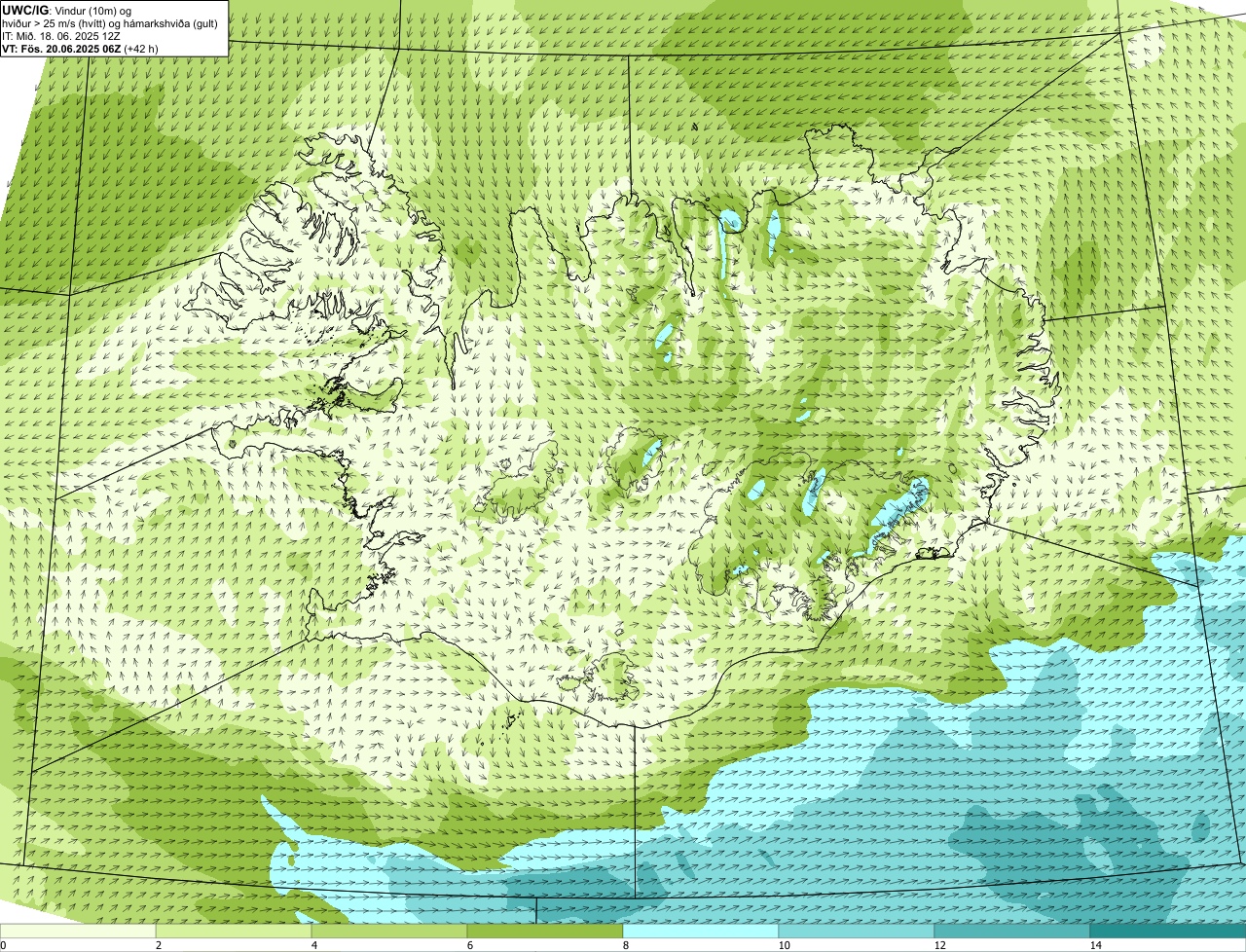Click the legend swatch between 0 and 2
1246x952 pixels.
coord(78,932)
